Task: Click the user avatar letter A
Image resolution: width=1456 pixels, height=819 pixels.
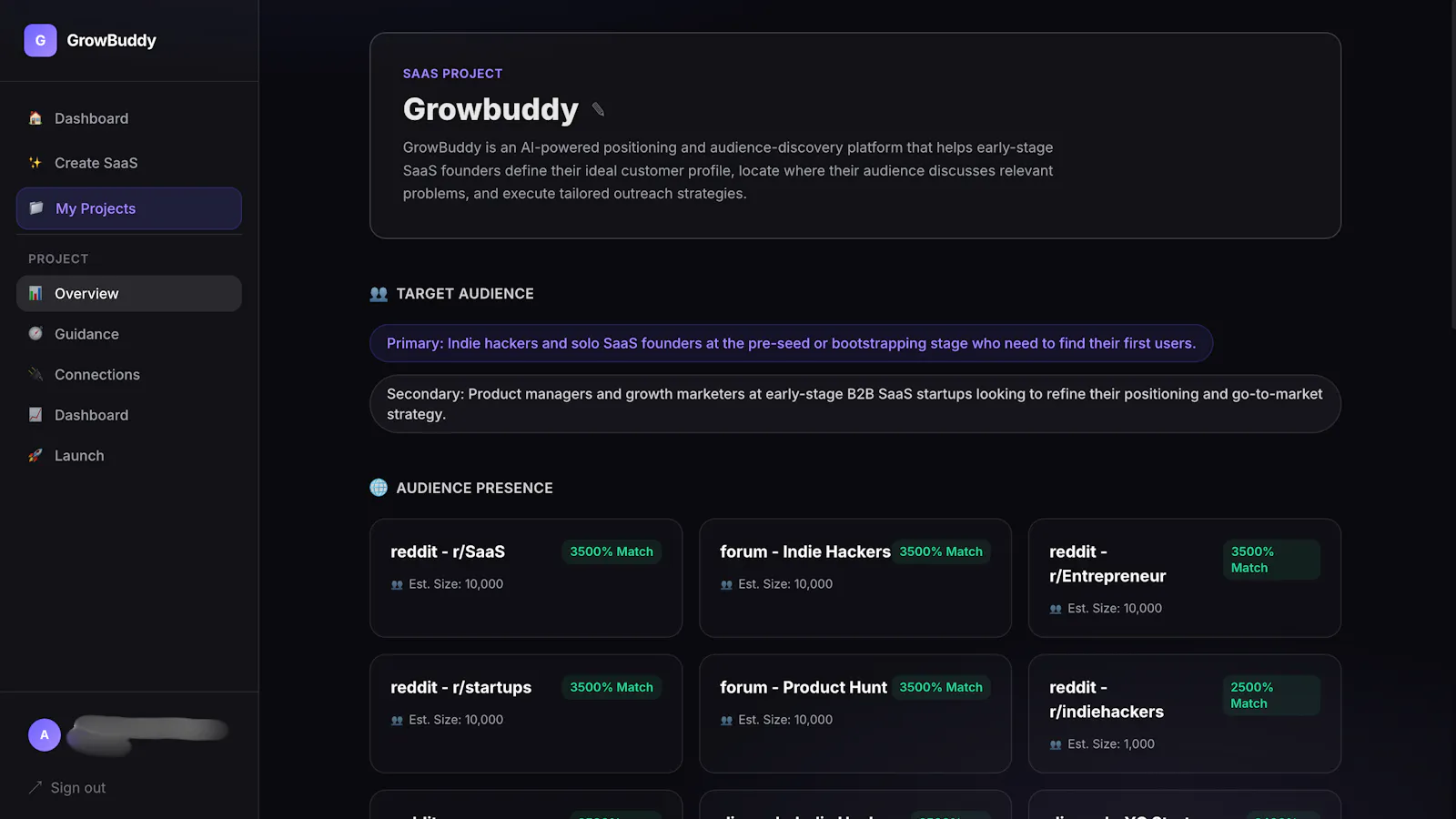Action: [x=45, y=734]
